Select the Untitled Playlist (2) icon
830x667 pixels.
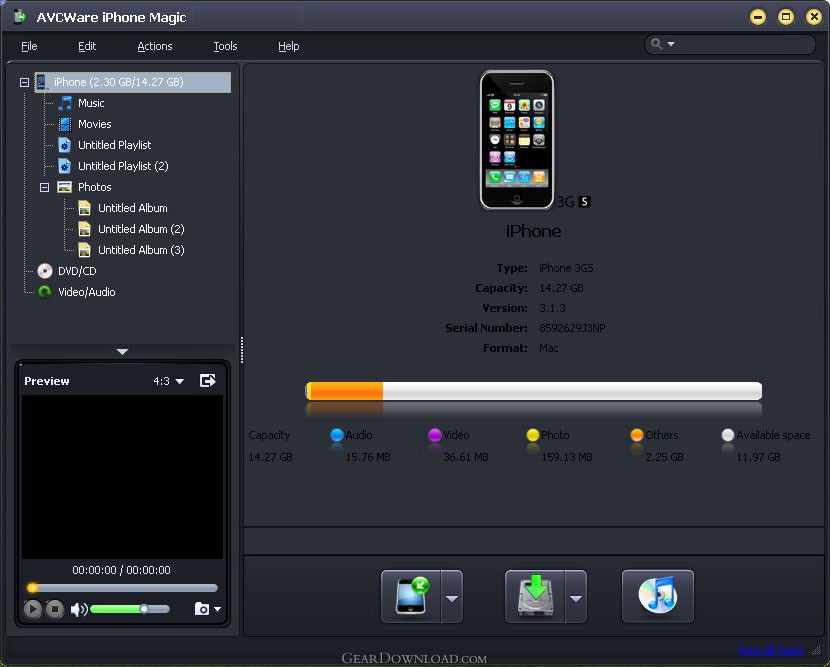point(65,166)
